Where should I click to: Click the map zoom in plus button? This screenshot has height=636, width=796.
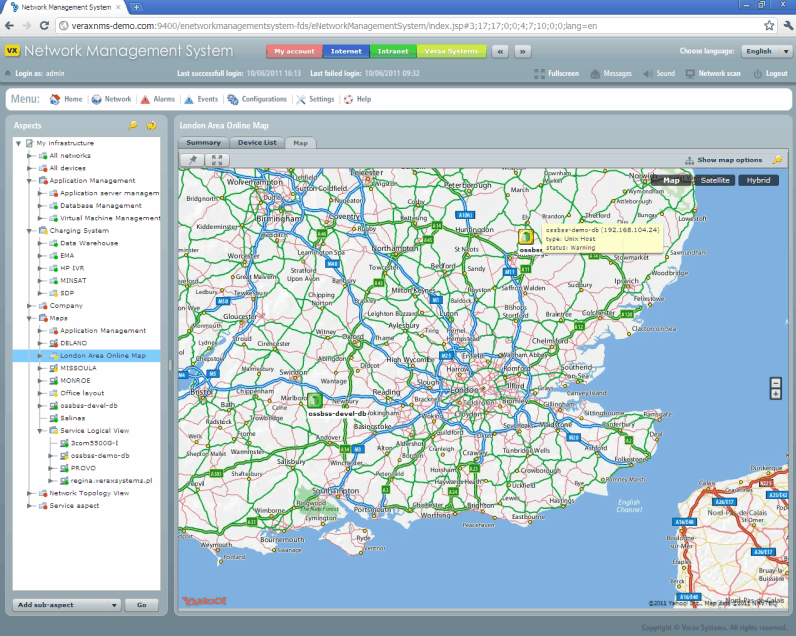pos(775,394)
